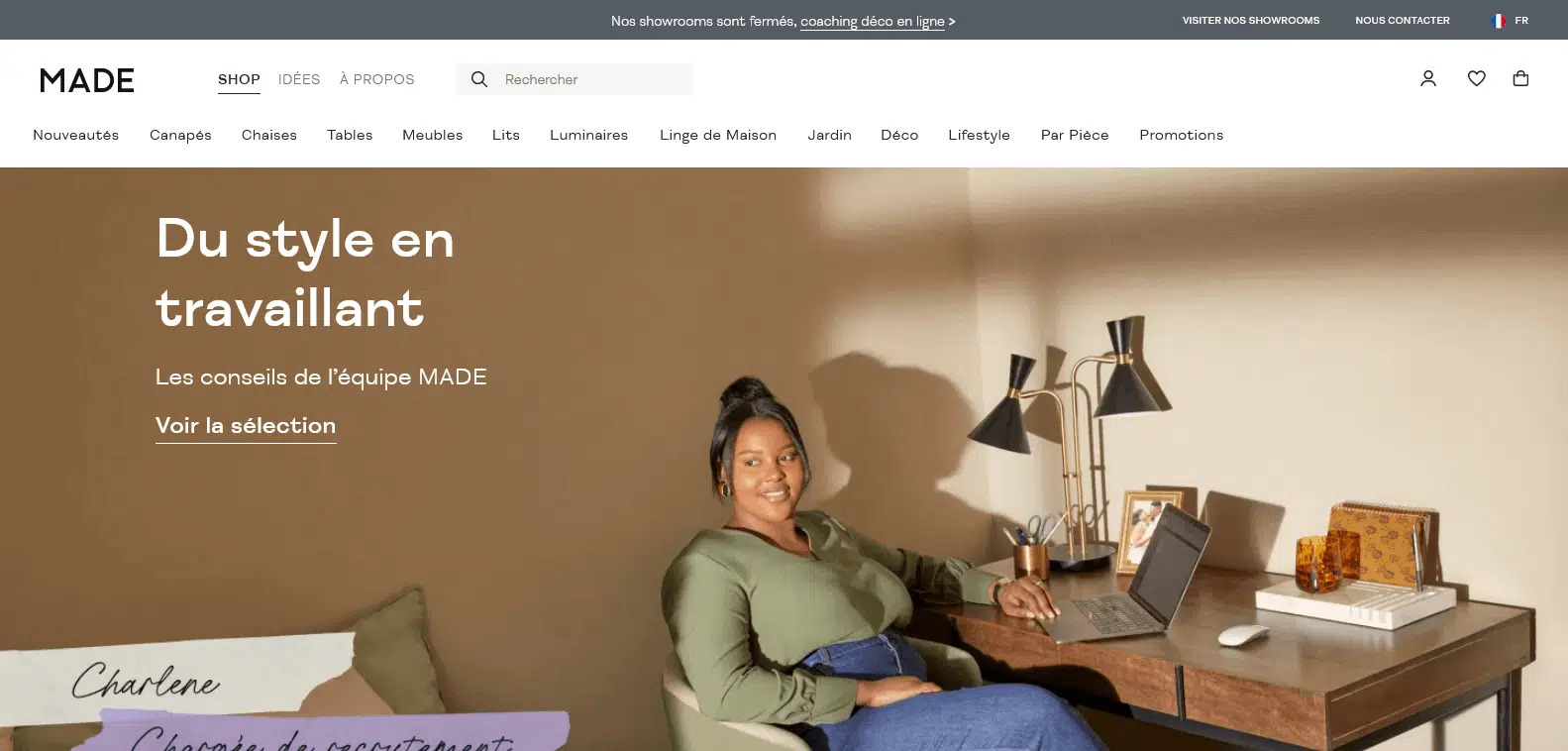Click the French flag icon

coord(1499,21)
